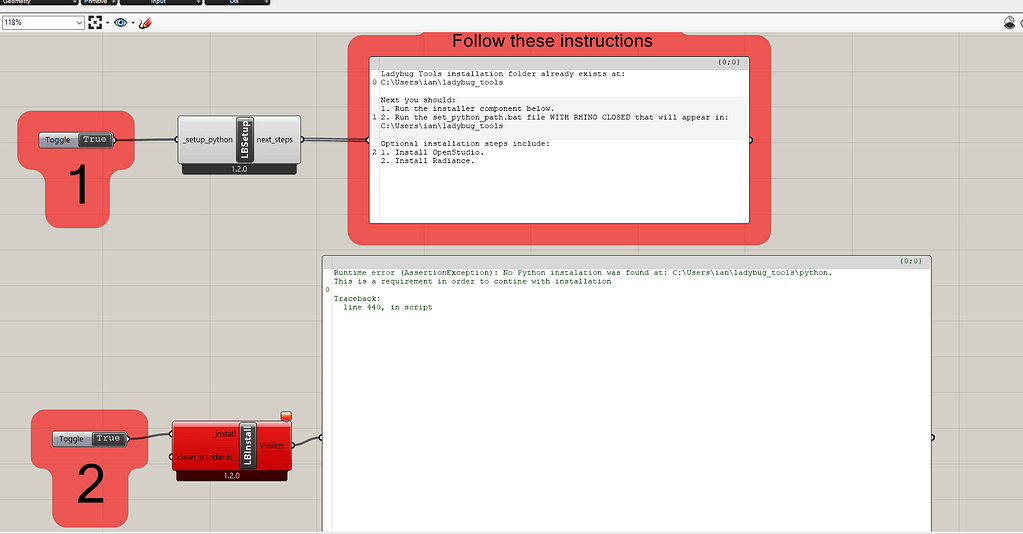
Task: Click the input grip of the error panel
Action: [322, 437]
